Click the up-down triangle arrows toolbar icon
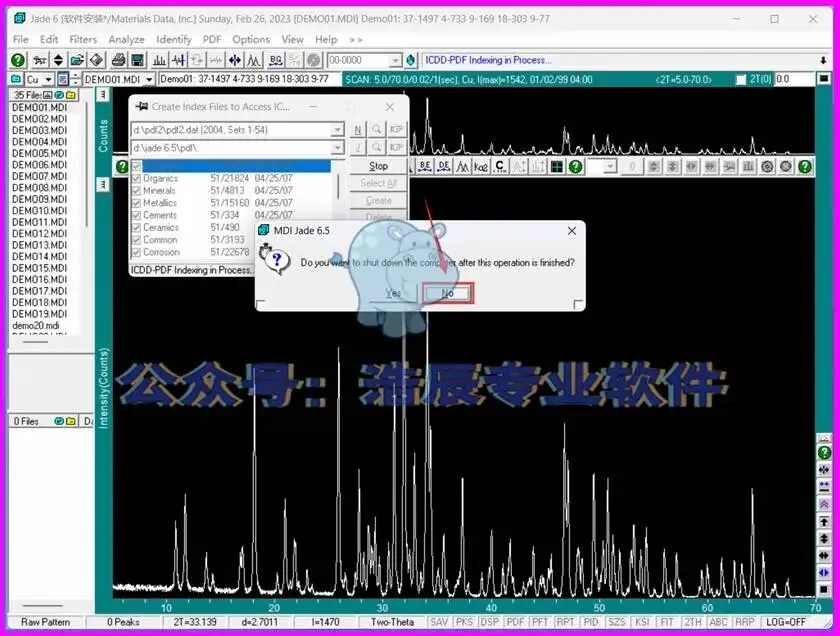The width and height of the screenshot is (840, 636). point(58,60)
